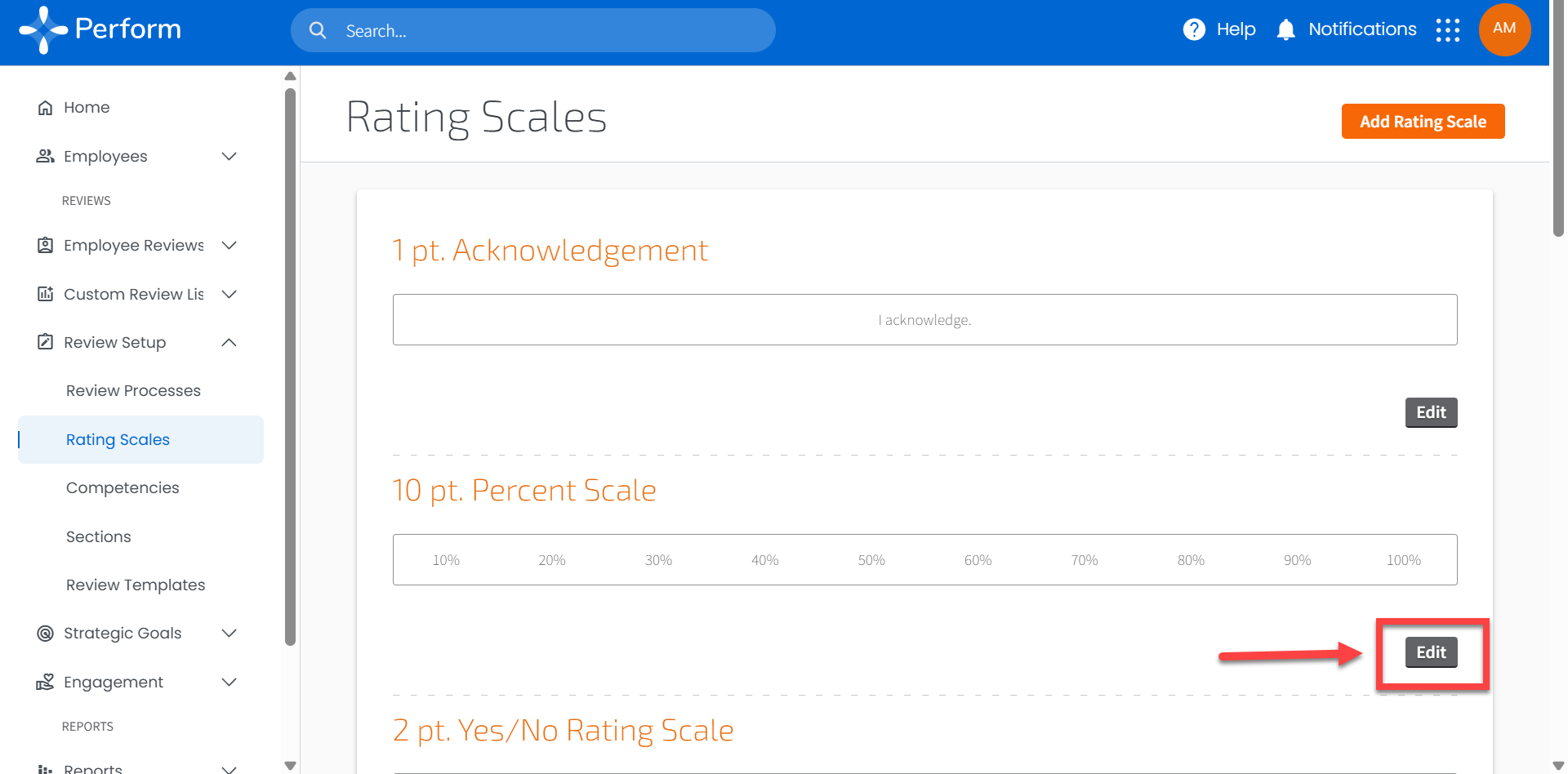Click the Employees people icon
Viewport: 1568px width, 774px height.
(46, 156)
